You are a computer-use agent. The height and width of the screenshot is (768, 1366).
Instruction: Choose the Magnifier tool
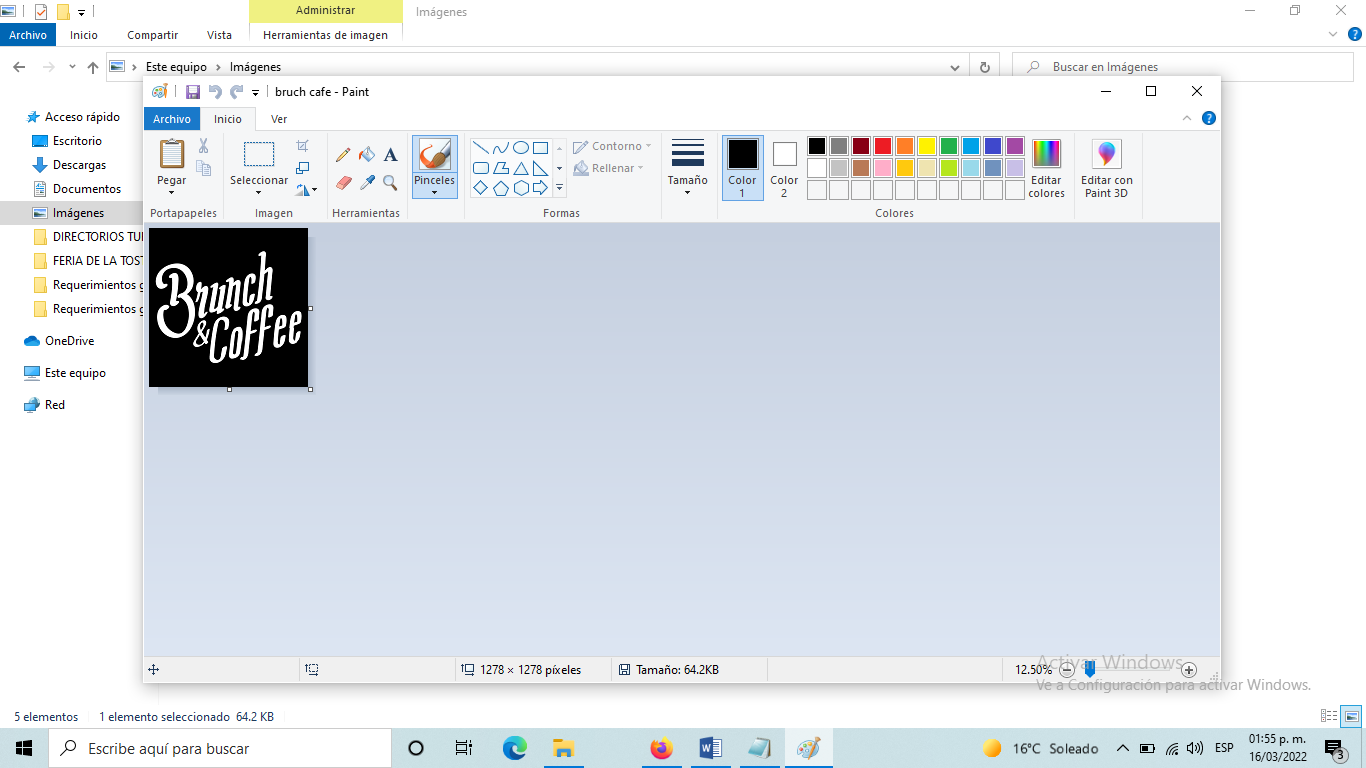(390, 182)
